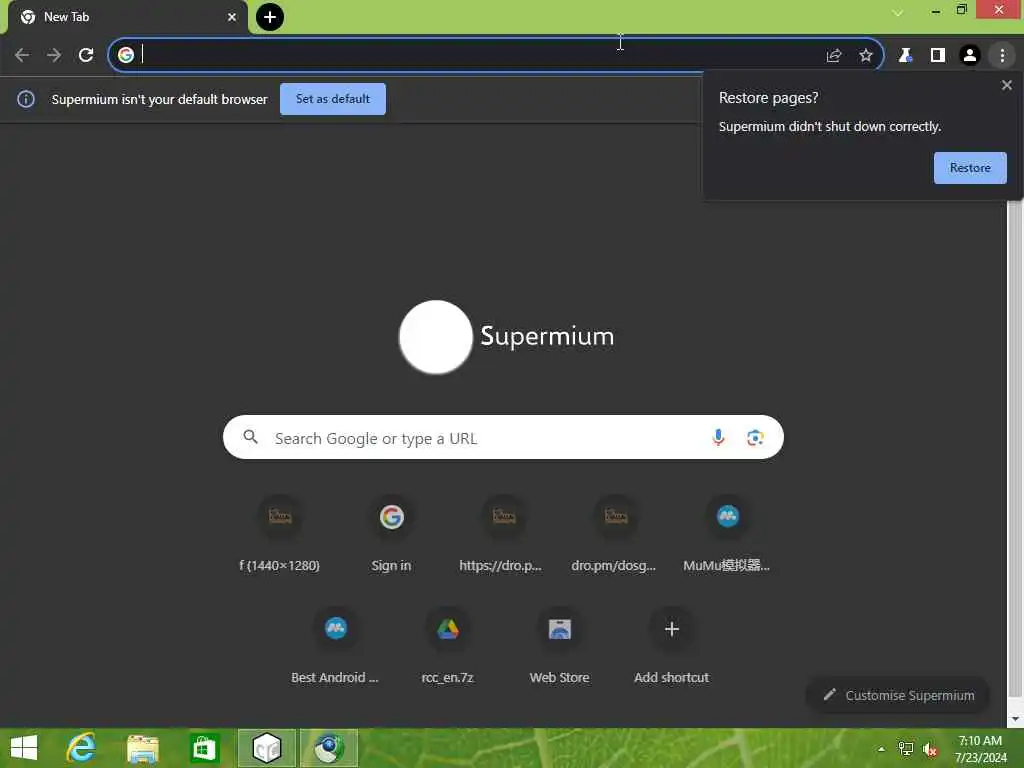Viewport: 1024px width, 768px height.
Task: Click Add shortcut plus tile
Action: (x=671, y=647)
